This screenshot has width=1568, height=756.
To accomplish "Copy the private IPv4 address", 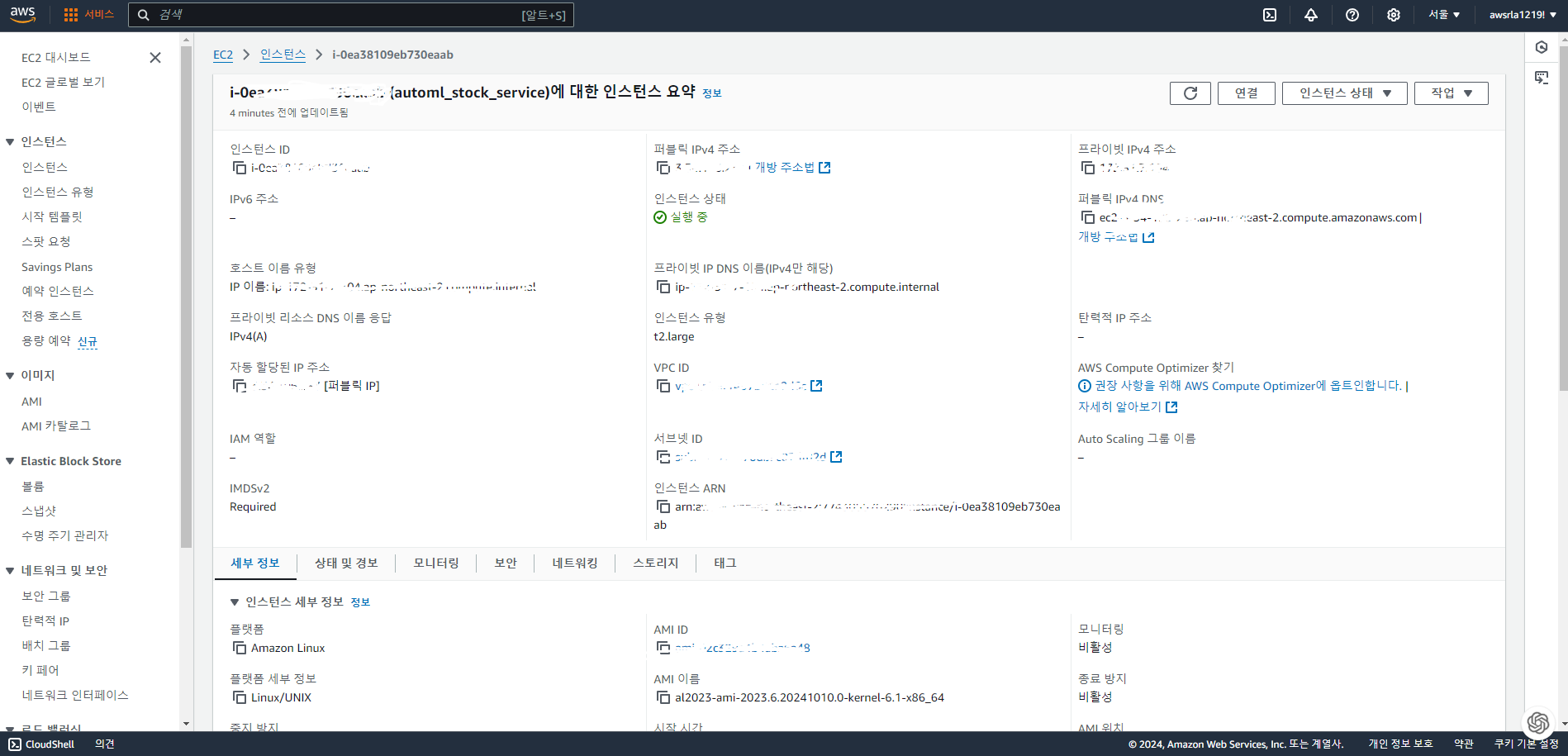I will click(x=1088, y=168).
